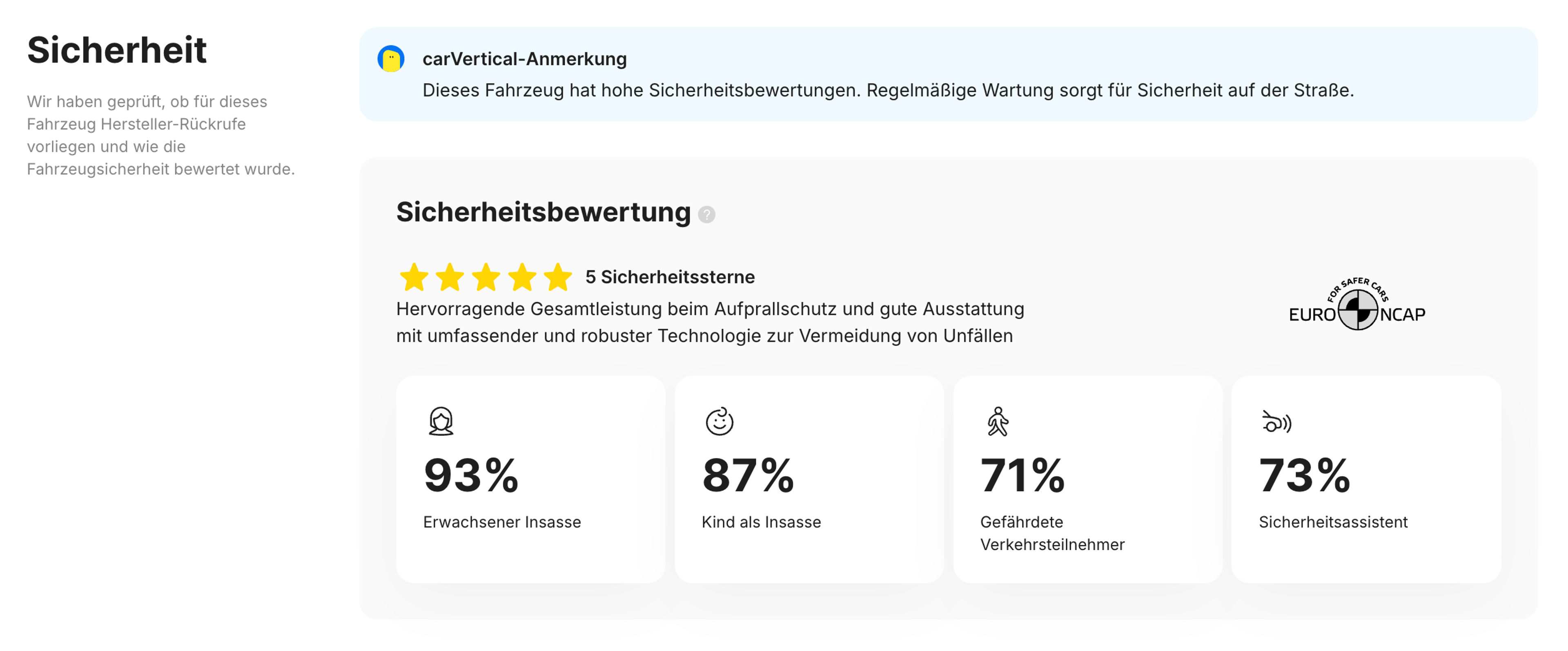The width and height of the screenshot is (1568, 651).
Task: Select the fifth yellow rating star
Action: click(557, 277)
